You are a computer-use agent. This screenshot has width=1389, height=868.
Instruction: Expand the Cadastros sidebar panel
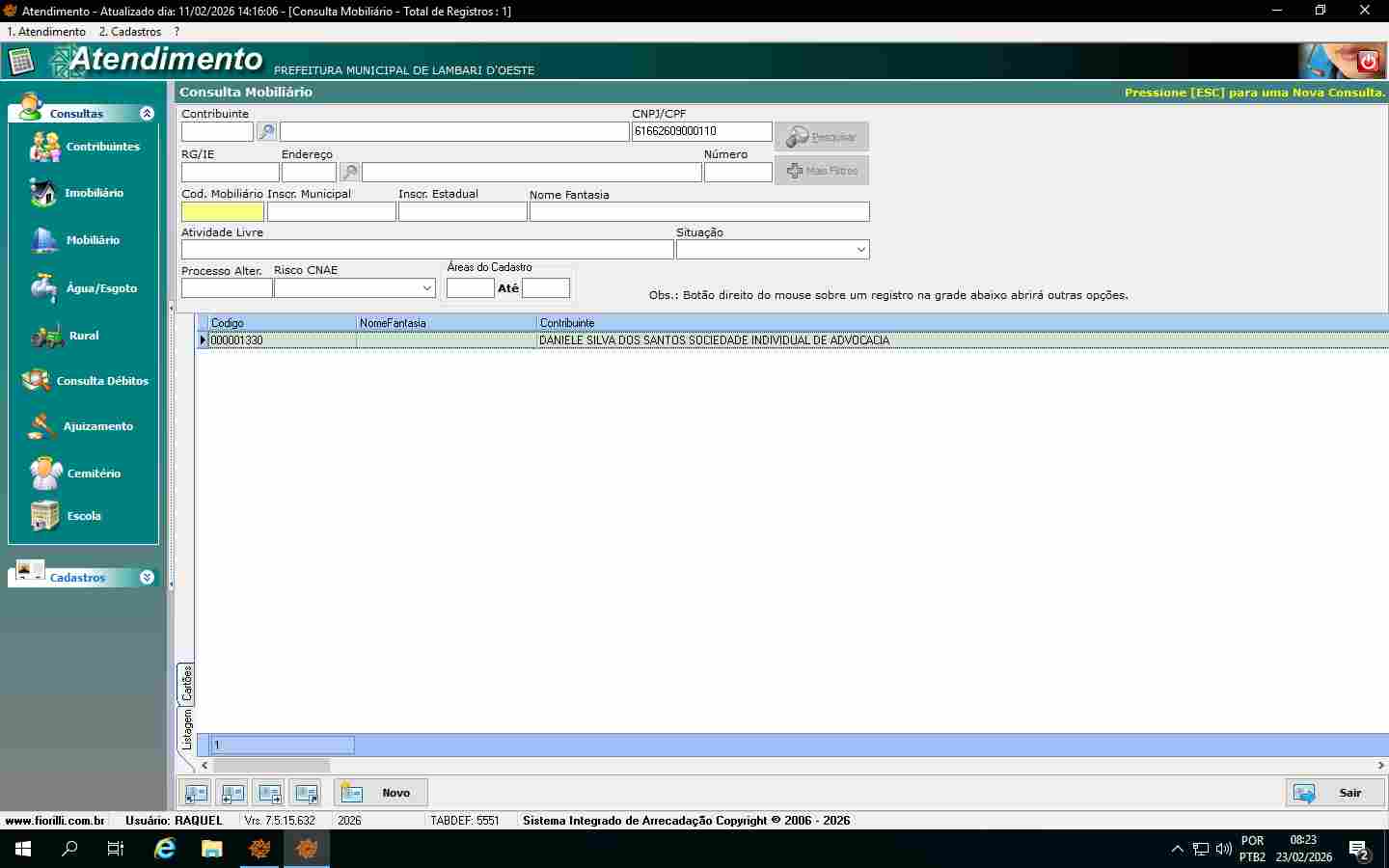[x=147, y=578]
